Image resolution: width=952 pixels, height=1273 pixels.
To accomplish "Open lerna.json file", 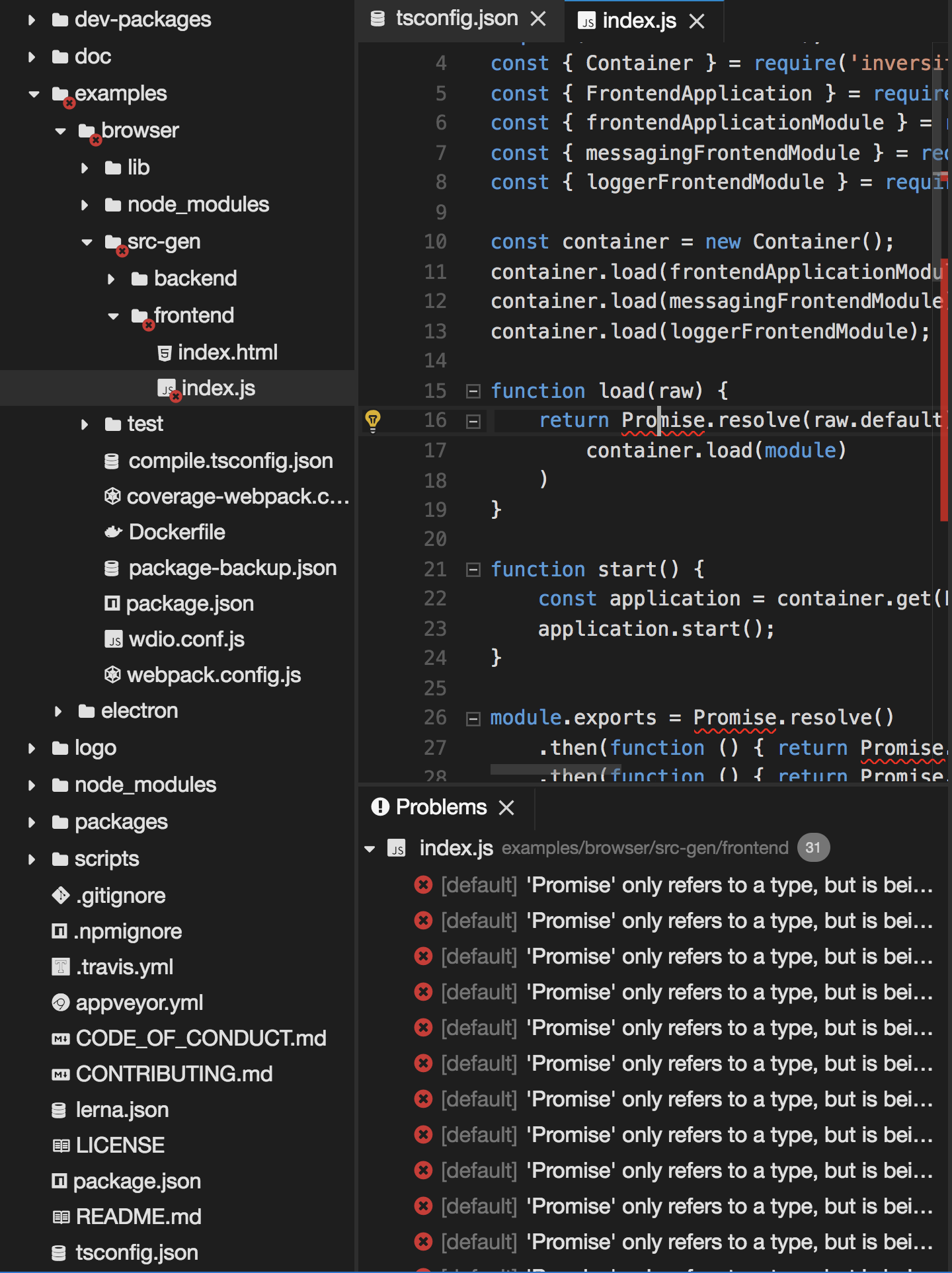I will [122, 1110].
